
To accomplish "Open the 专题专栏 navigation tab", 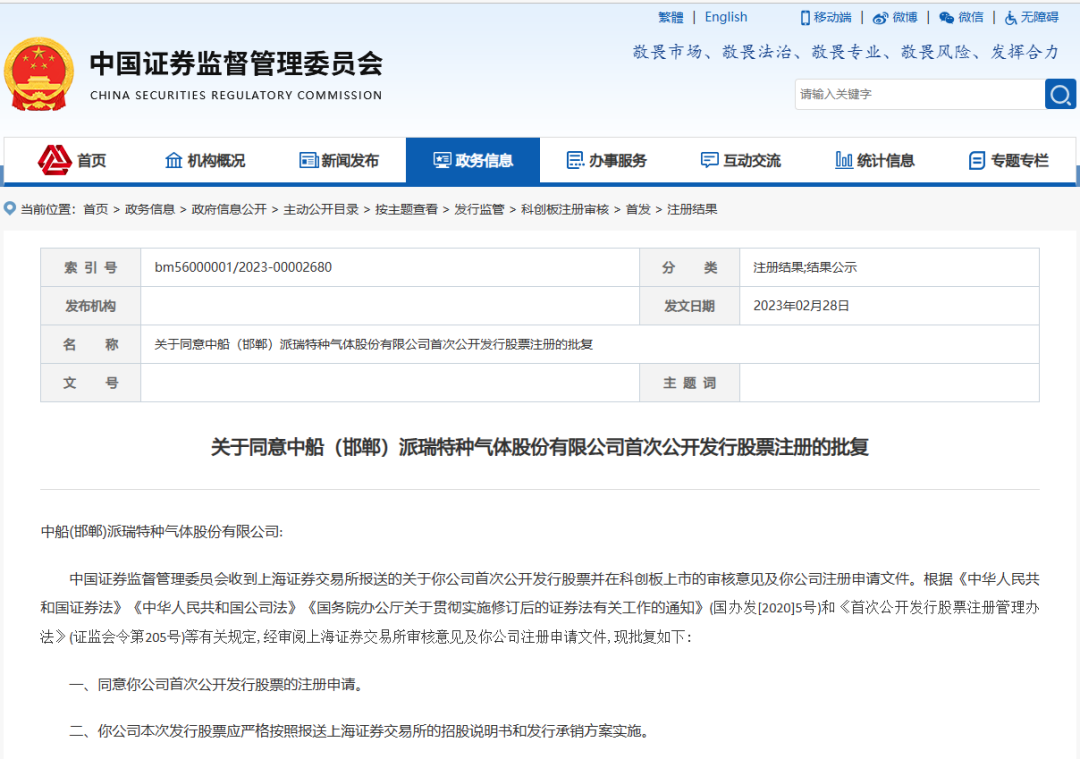I will click(1009, 160).
